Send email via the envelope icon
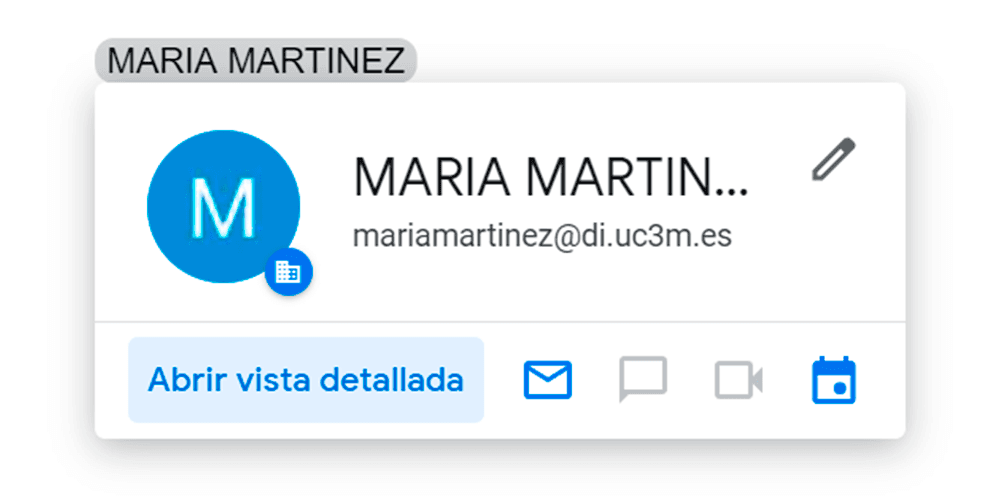This screenshot has width=999, height=500. (x=548, y=380)
